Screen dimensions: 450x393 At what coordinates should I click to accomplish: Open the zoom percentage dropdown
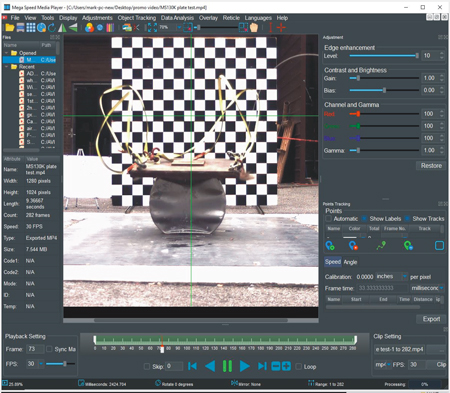pos(179,27)
